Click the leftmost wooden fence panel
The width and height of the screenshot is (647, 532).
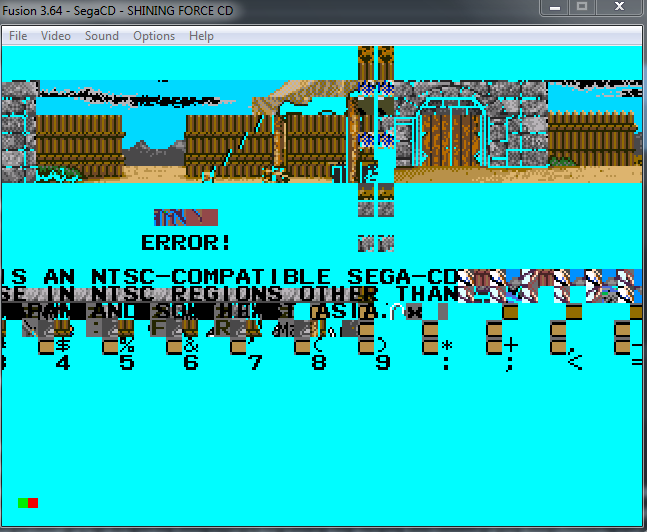tap(80, 140)
